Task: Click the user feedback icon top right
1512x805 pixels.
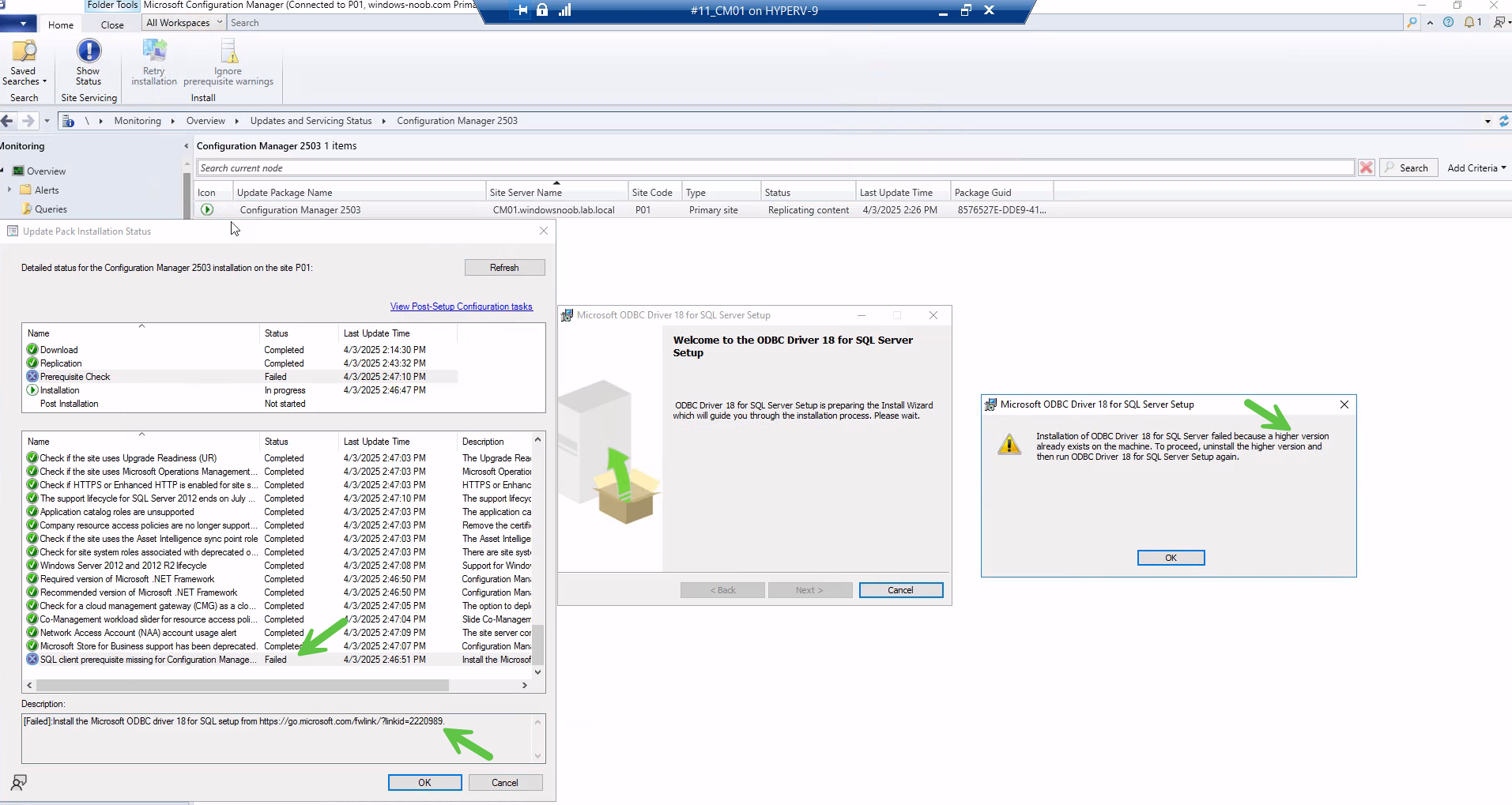Action: click(1500, 22)
